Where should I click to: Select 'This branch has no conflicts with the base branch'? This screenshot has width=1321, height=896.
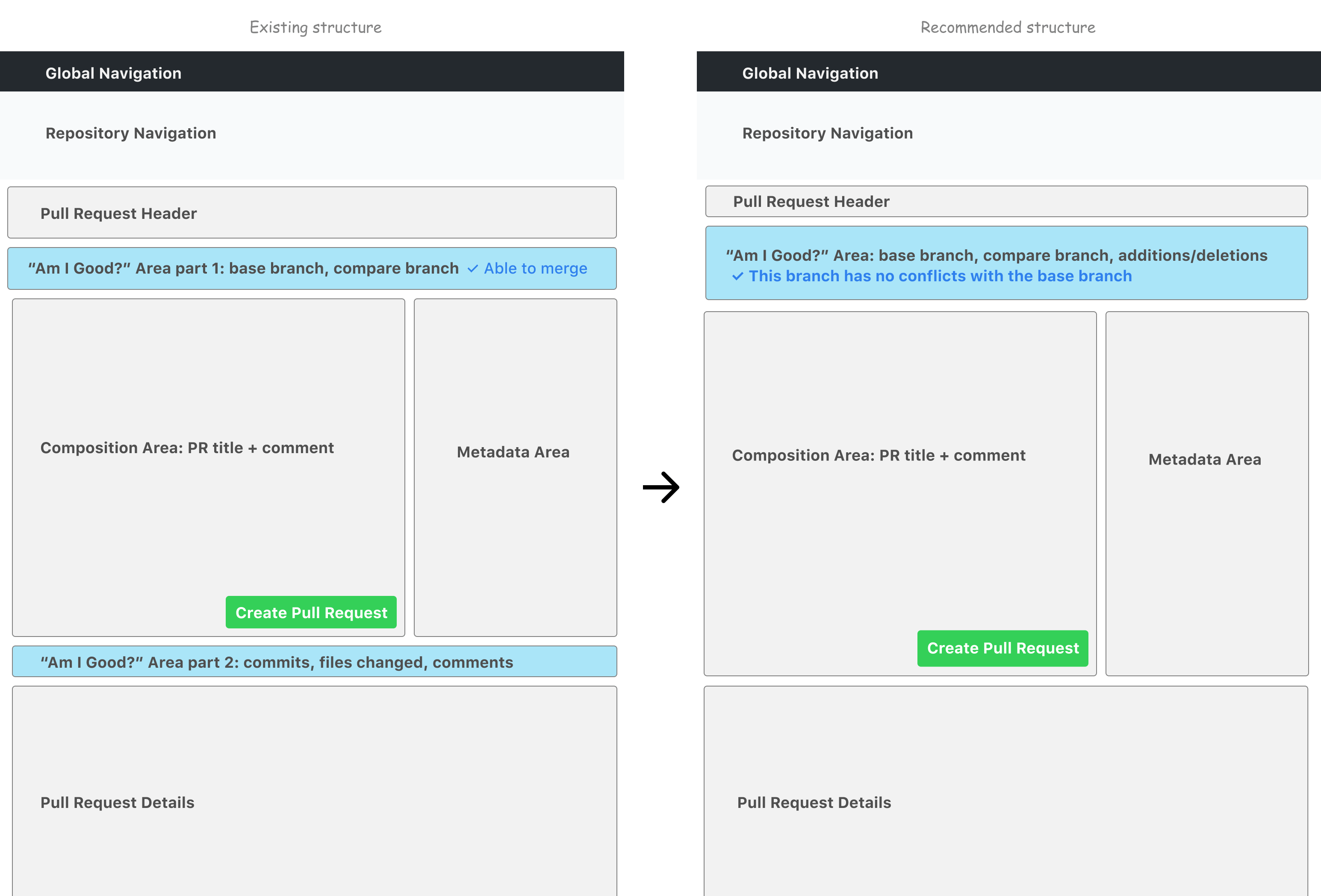pyautogui.click(x=940, y=276)
